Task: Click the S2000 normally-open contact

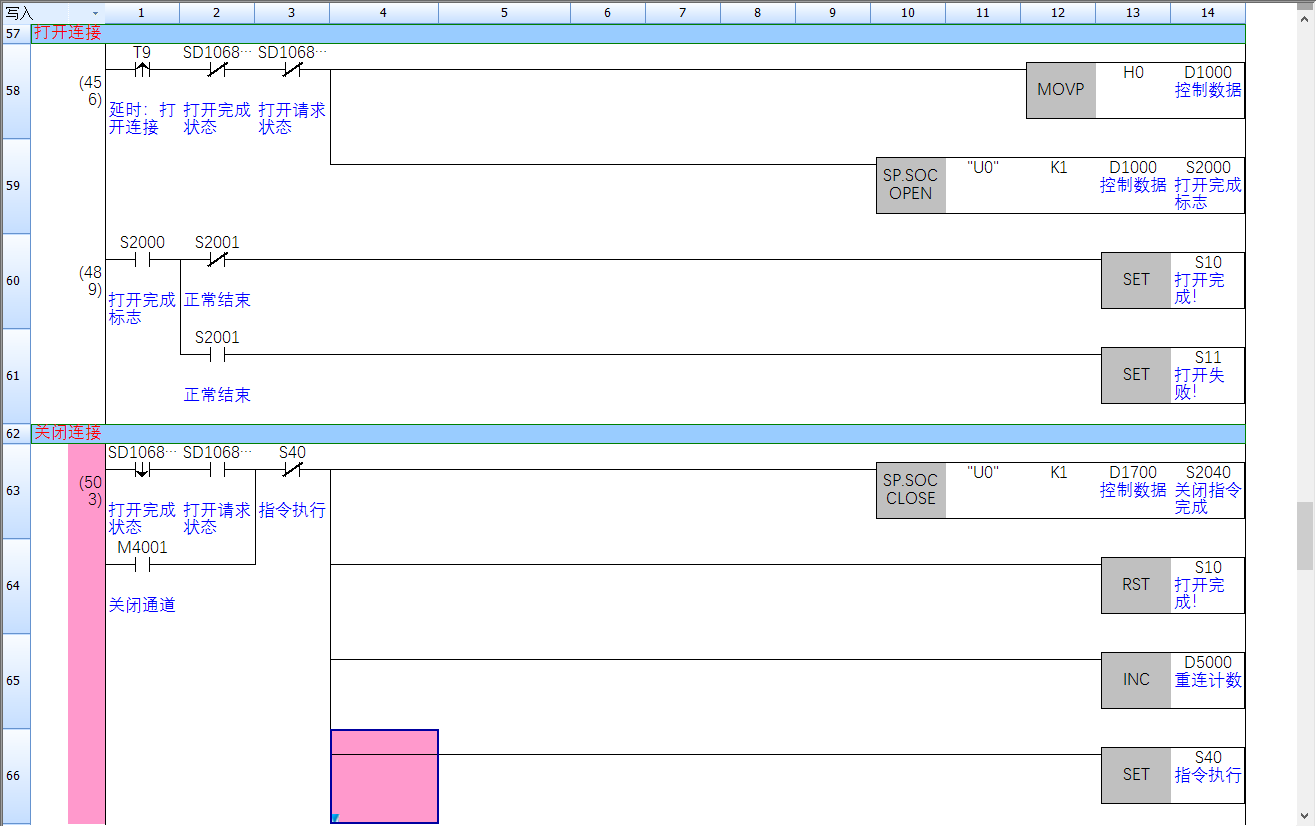Action: pos(142,260)
